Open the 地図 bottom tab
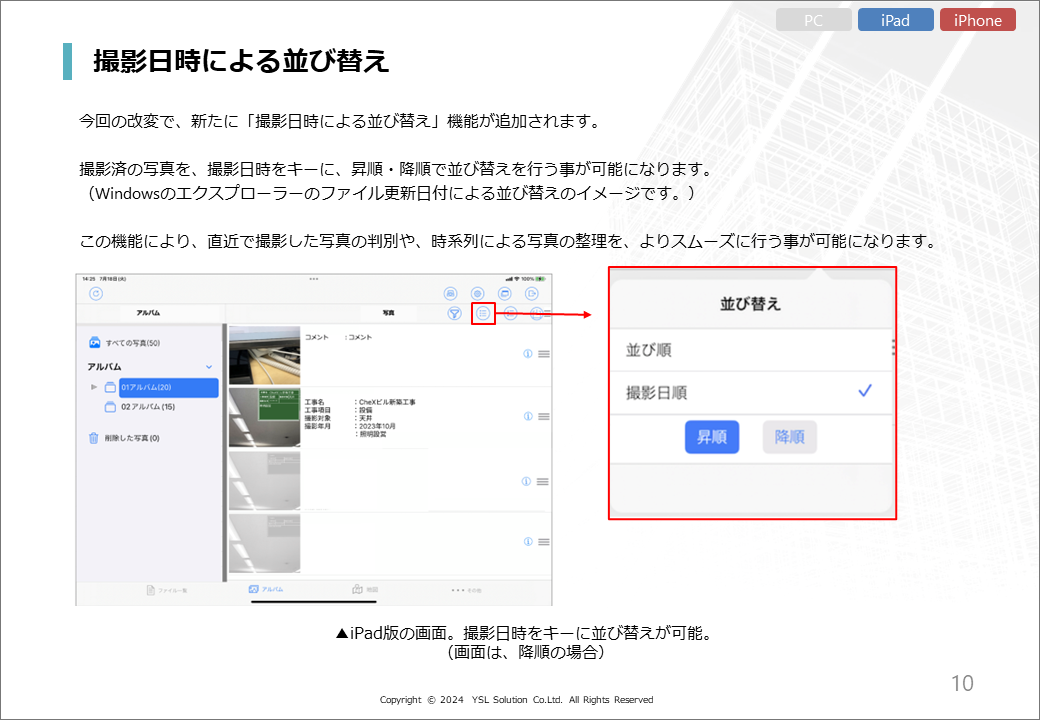The width and height of the screenshot is (1040, 720). pyautogui.click(x=365, y=590)
